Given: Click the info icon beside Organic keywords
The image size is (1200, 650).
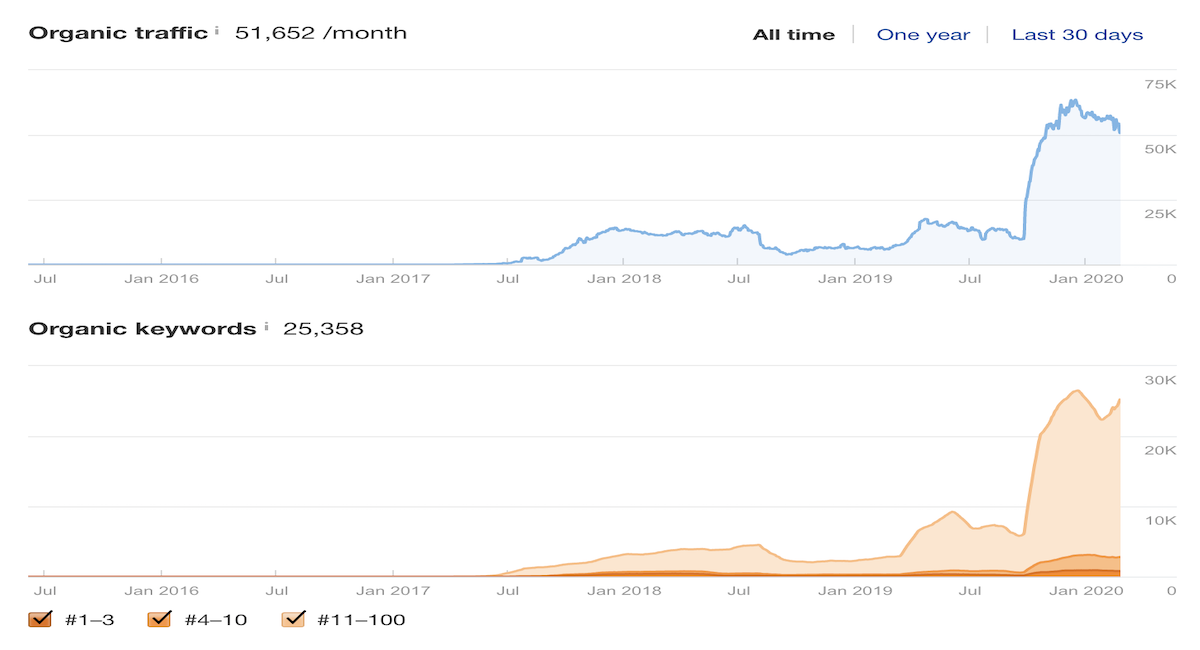Looking at the screenshot, I should coord(266,327).
